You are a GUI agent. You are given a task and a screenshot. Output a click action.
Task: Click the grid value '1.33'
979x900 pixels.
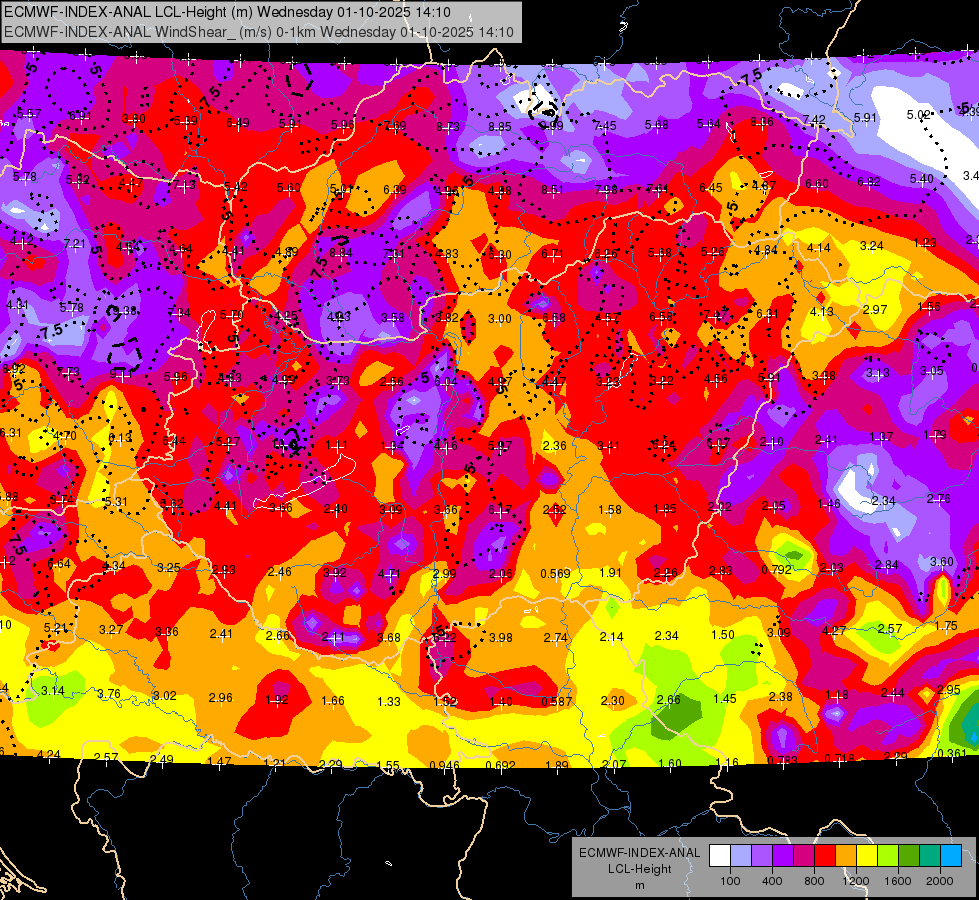(389, 701)
